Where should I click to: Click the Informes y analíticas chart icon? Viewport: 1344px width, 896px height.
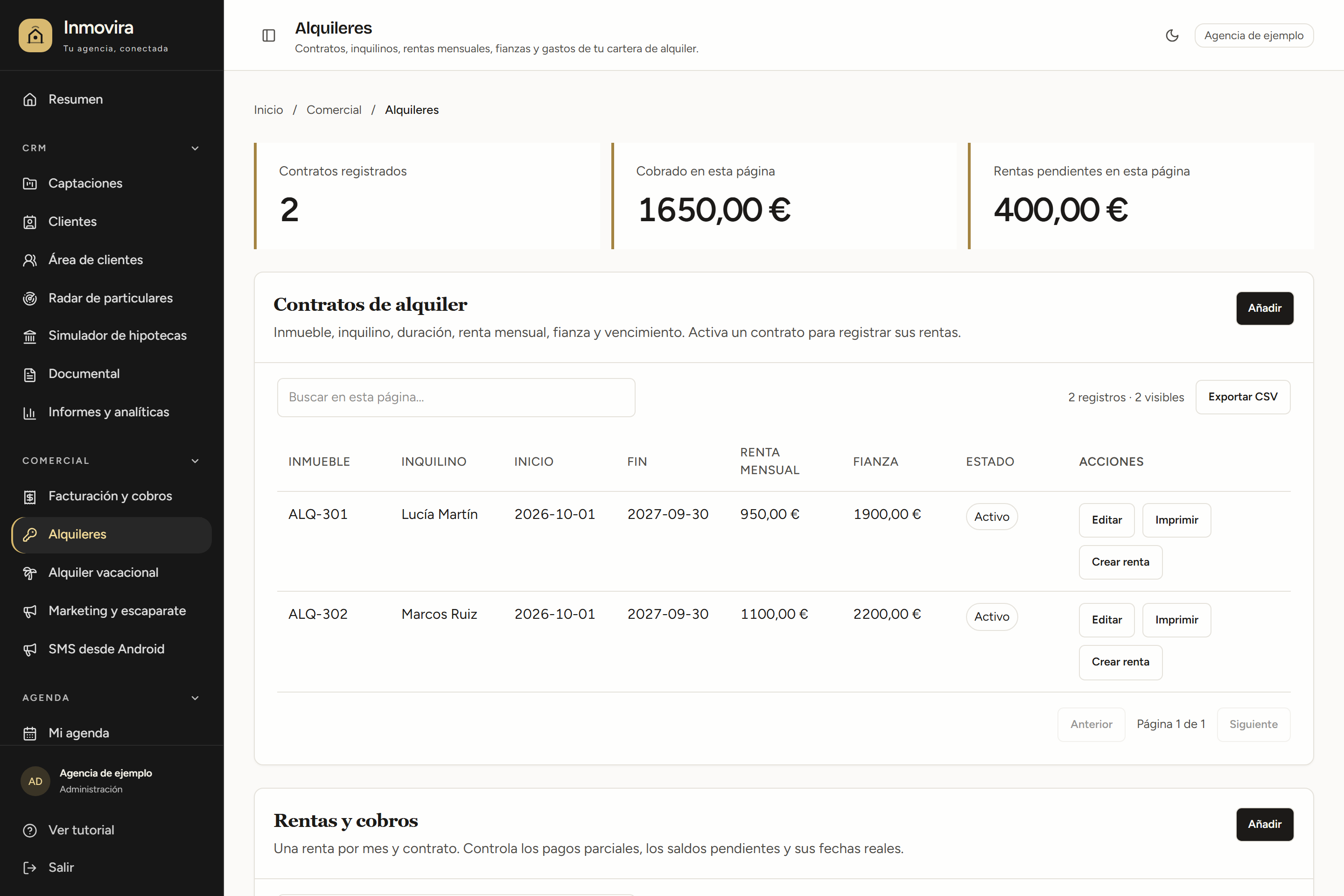click(x=30, y=413)
